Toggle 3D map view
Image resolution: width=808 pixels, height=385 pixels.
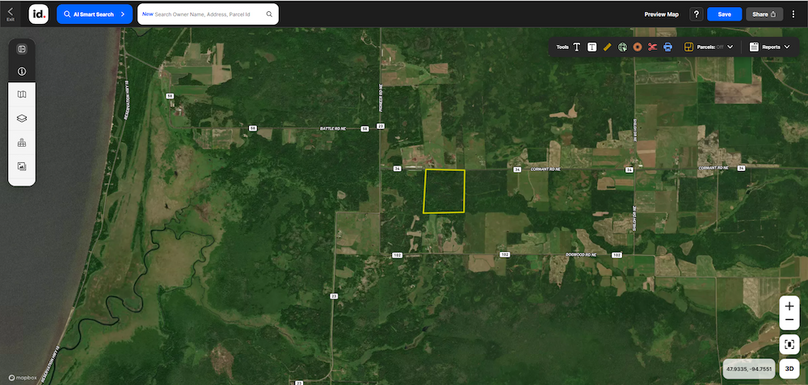point(789,369)
